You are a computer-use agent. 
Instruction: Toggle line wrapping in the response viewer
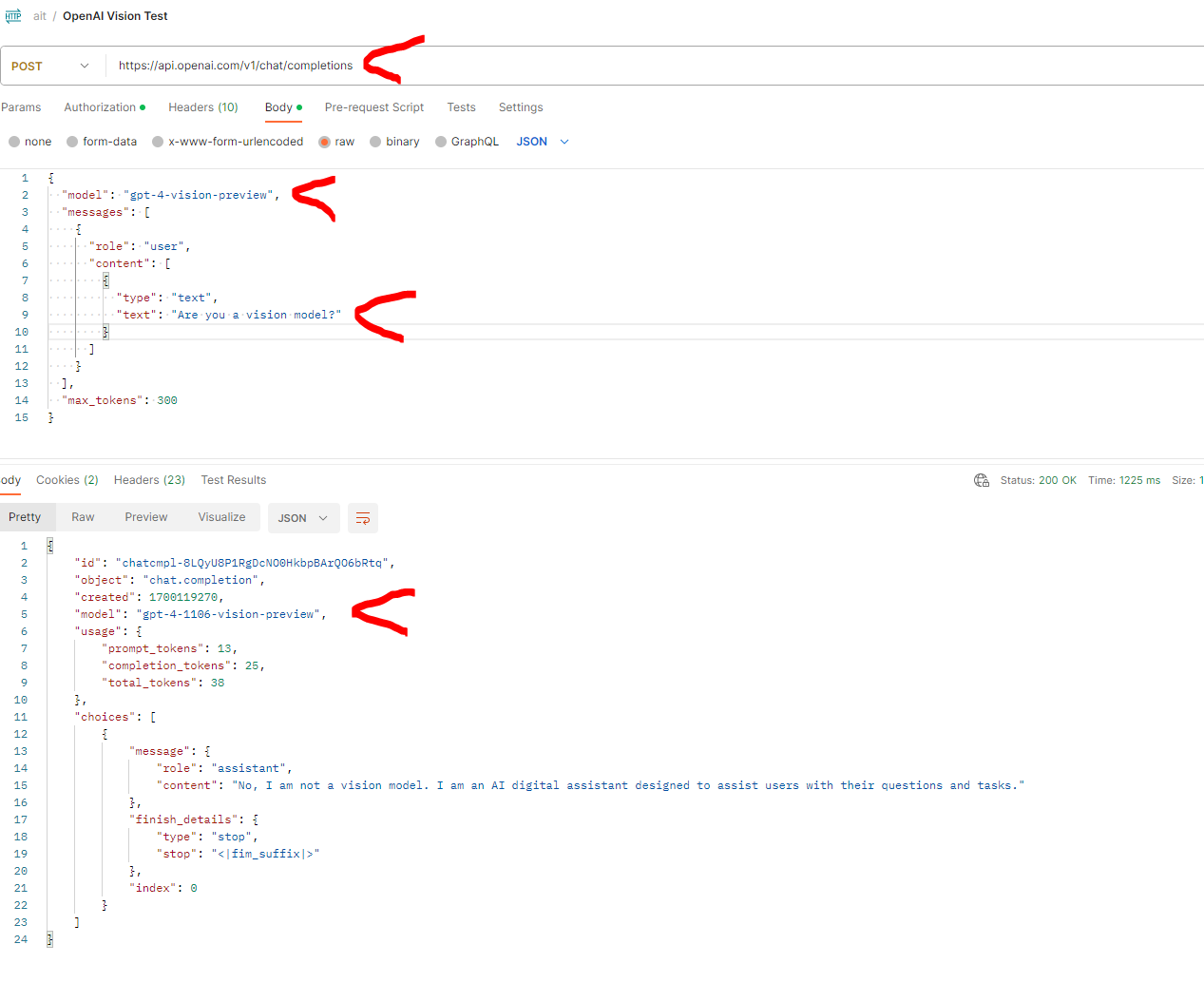click(x=362, y=519)
